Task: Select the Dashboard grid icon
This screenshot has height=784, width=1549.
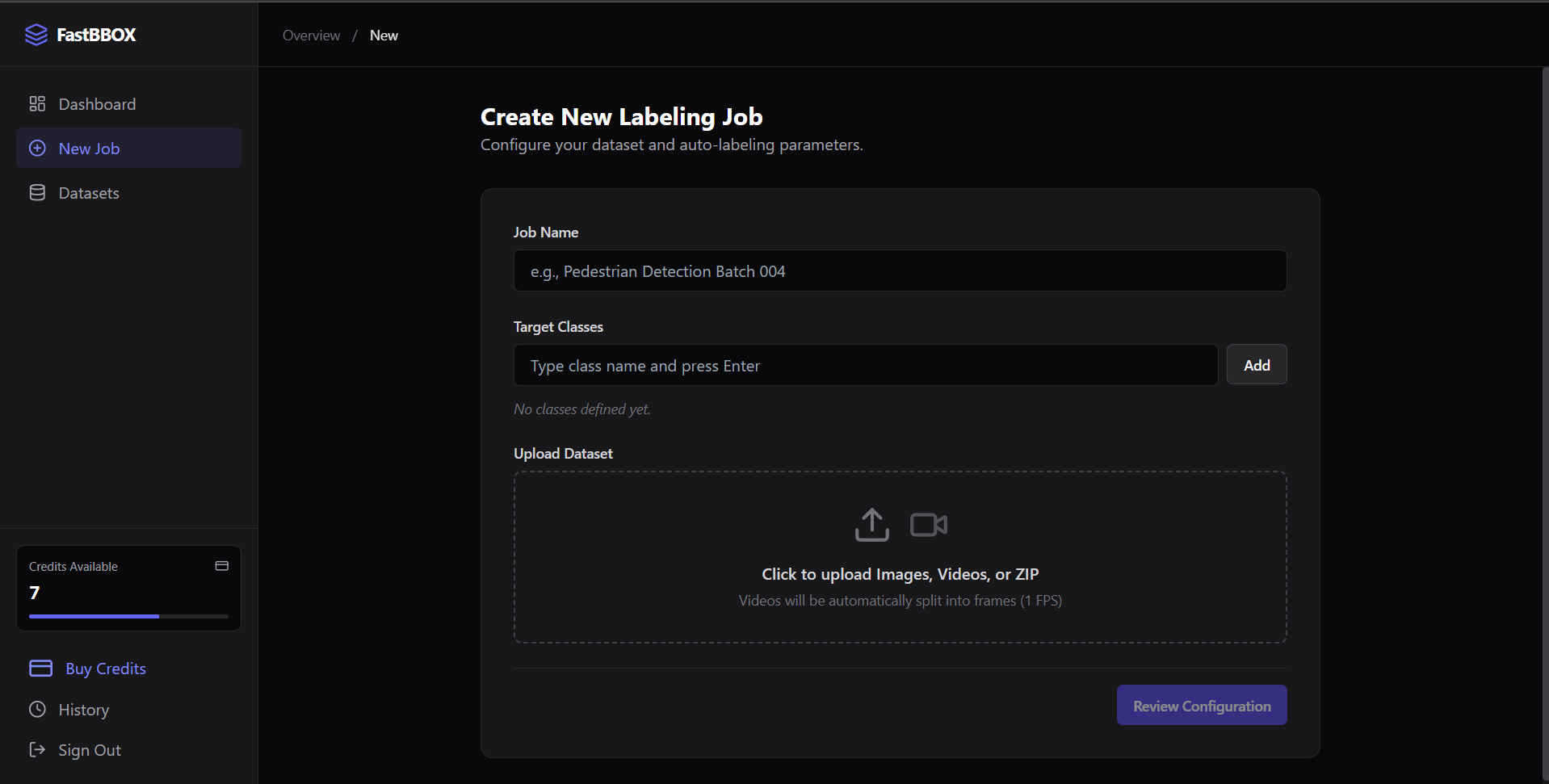Action: pos(36,103)
